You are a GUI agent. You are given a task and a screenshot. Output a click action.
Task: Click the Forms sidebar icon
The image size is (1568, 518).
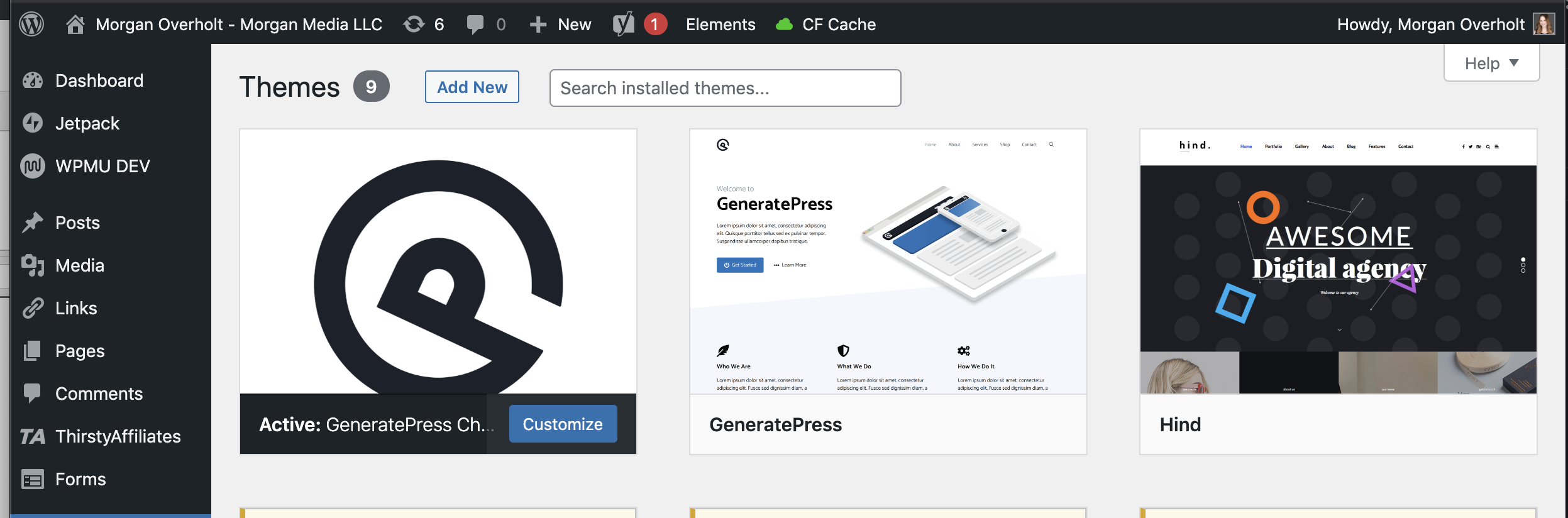33,480
